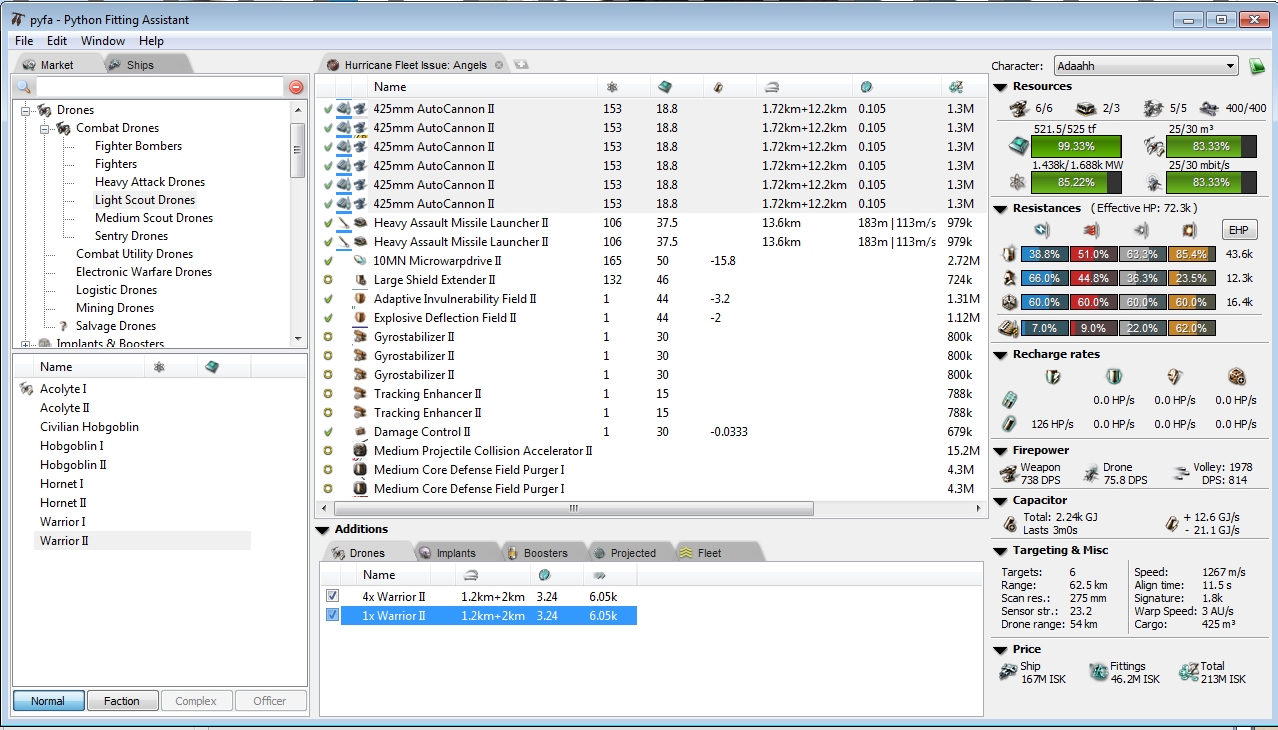Expand the Implants & Boosters tree node
The height and width of the screenshot is (730, 1278).
tap(27, 344)
